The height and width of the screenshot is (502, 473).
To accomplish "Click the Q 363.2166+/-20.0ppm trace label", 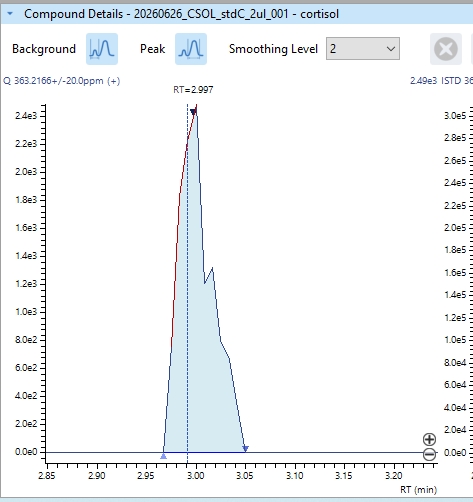I will (62, 81).
